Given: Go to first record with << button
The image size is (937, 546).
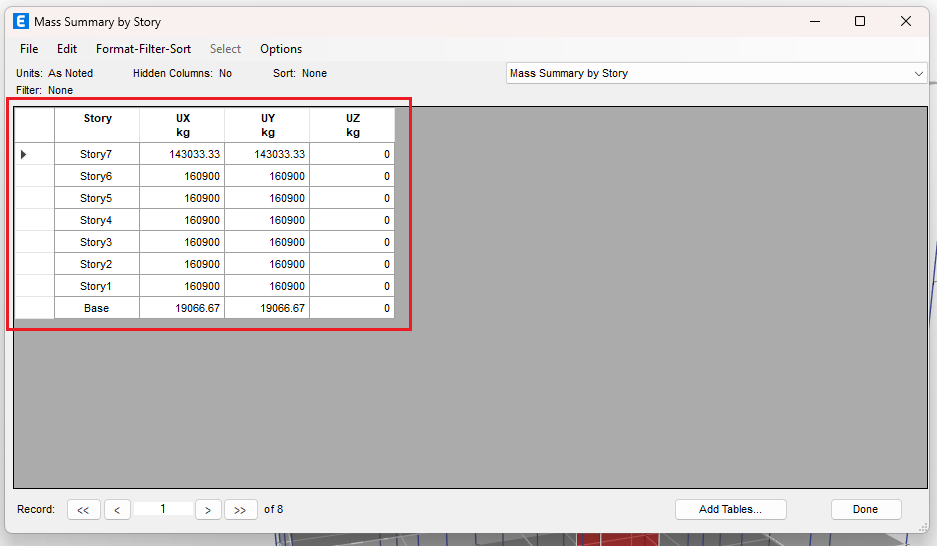Looking at the screenshot, I should pyautogui.click(x=83, y=510).
